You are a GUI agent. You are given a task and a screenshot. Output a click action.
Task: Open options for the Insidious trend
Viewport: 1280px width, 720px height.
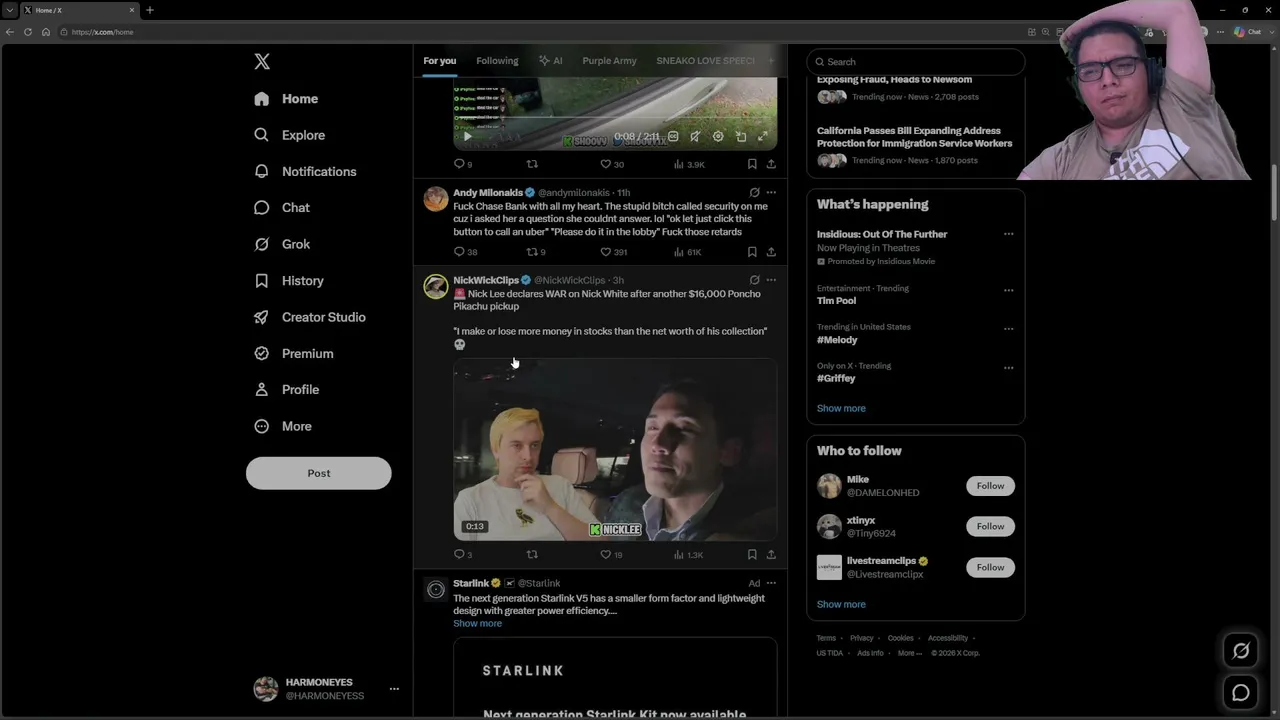tap(1008, 234)
